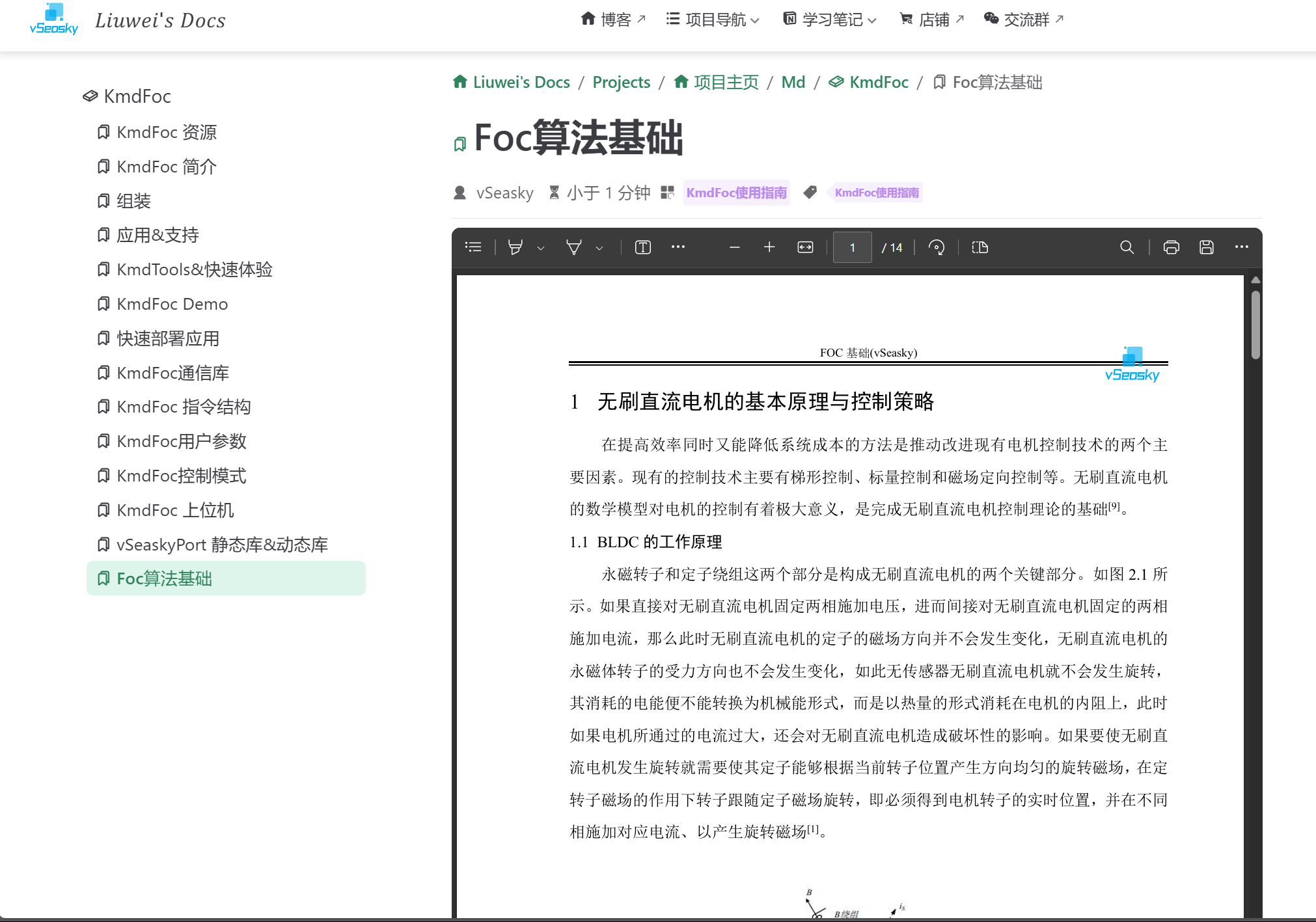Viewport: 1316px width, 922px height.
Task: Print the PDF document
Action: click(x=1172, y=247)
